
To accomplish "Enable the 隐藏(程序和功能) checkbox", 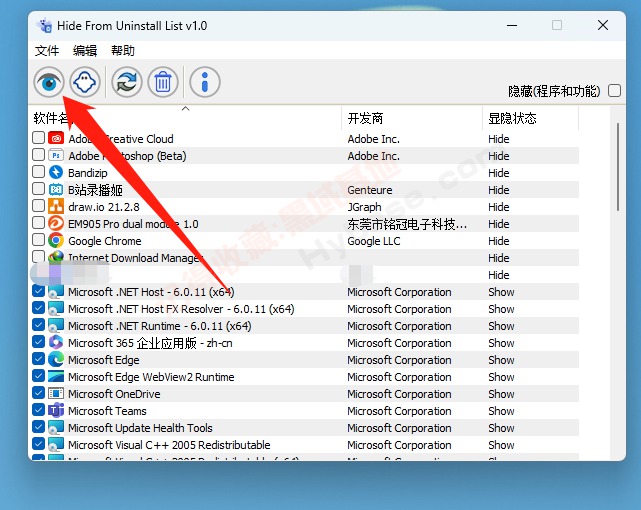I will [x=614, y=91].
